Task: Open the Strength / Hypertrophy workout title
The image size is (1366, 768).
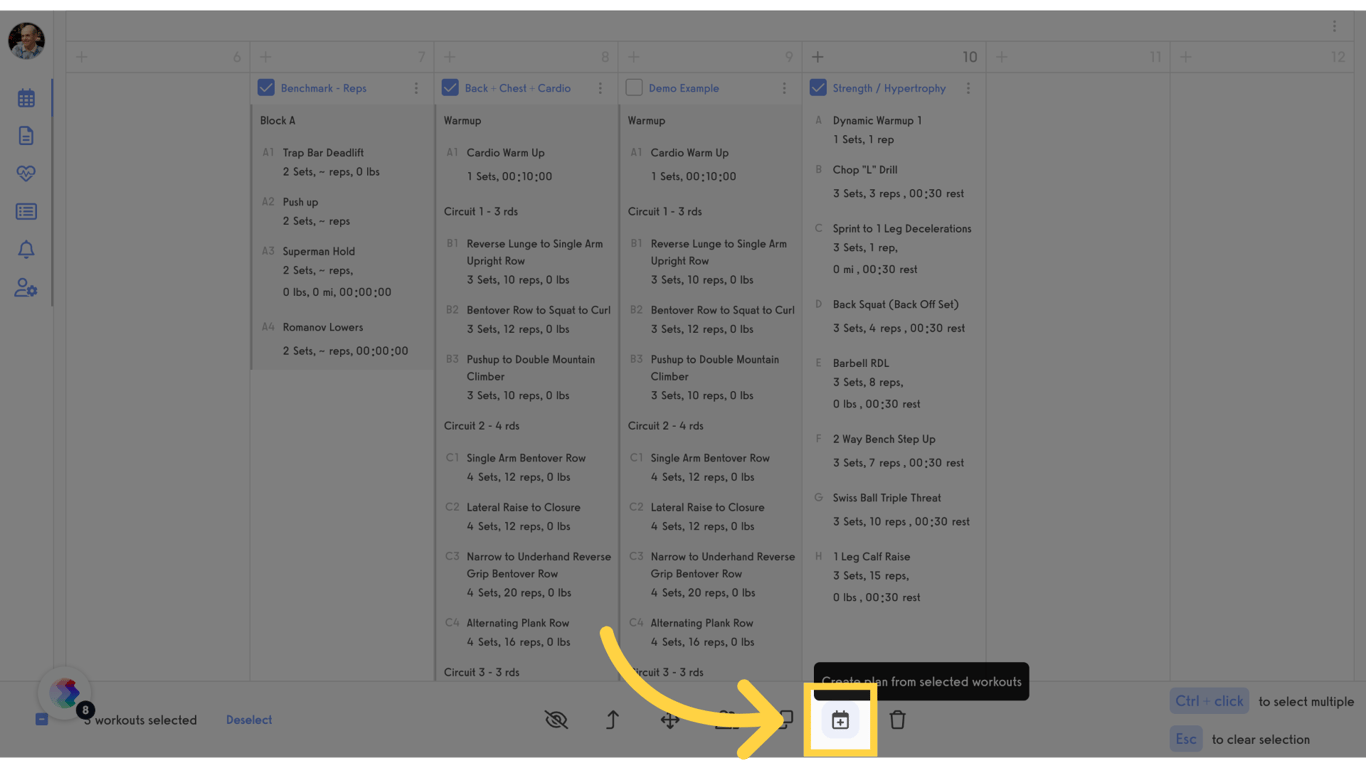Action: 889,88
